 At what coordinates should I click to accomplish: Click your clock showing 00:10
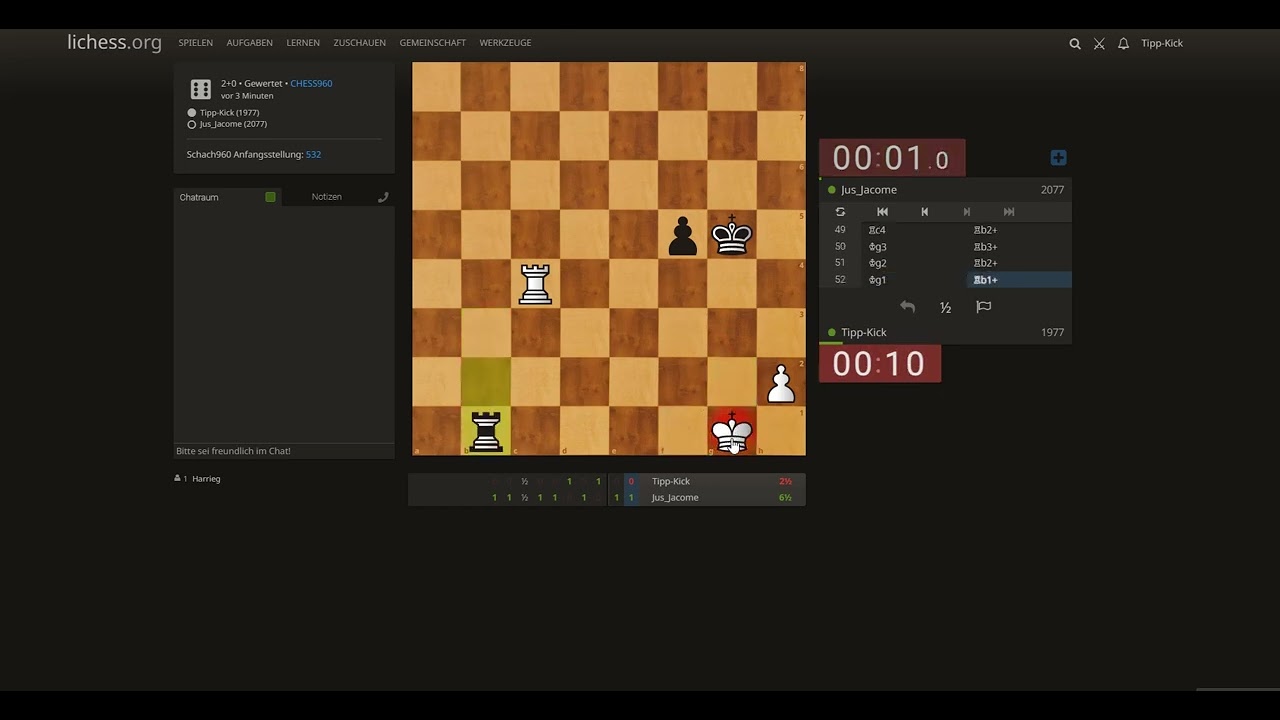pos(880,363)
